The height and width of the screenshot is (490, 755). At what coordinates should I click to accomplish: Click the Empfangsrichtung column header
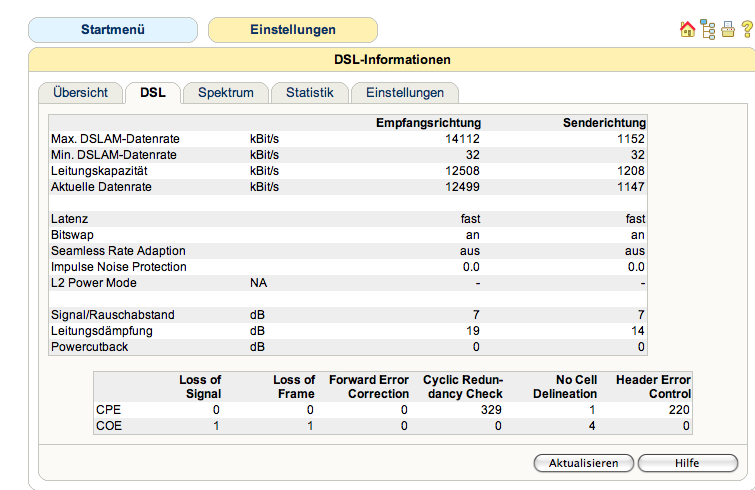(428, 123)
